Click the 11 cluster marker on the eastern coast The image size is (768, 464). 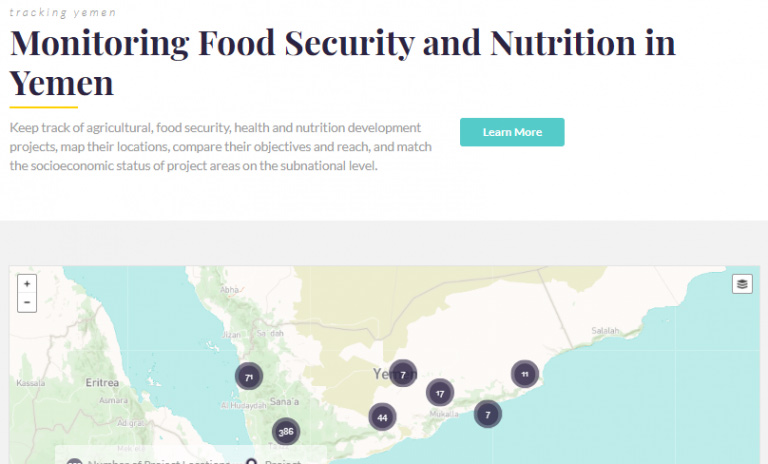pyautogui.click(x=525, y=374)
